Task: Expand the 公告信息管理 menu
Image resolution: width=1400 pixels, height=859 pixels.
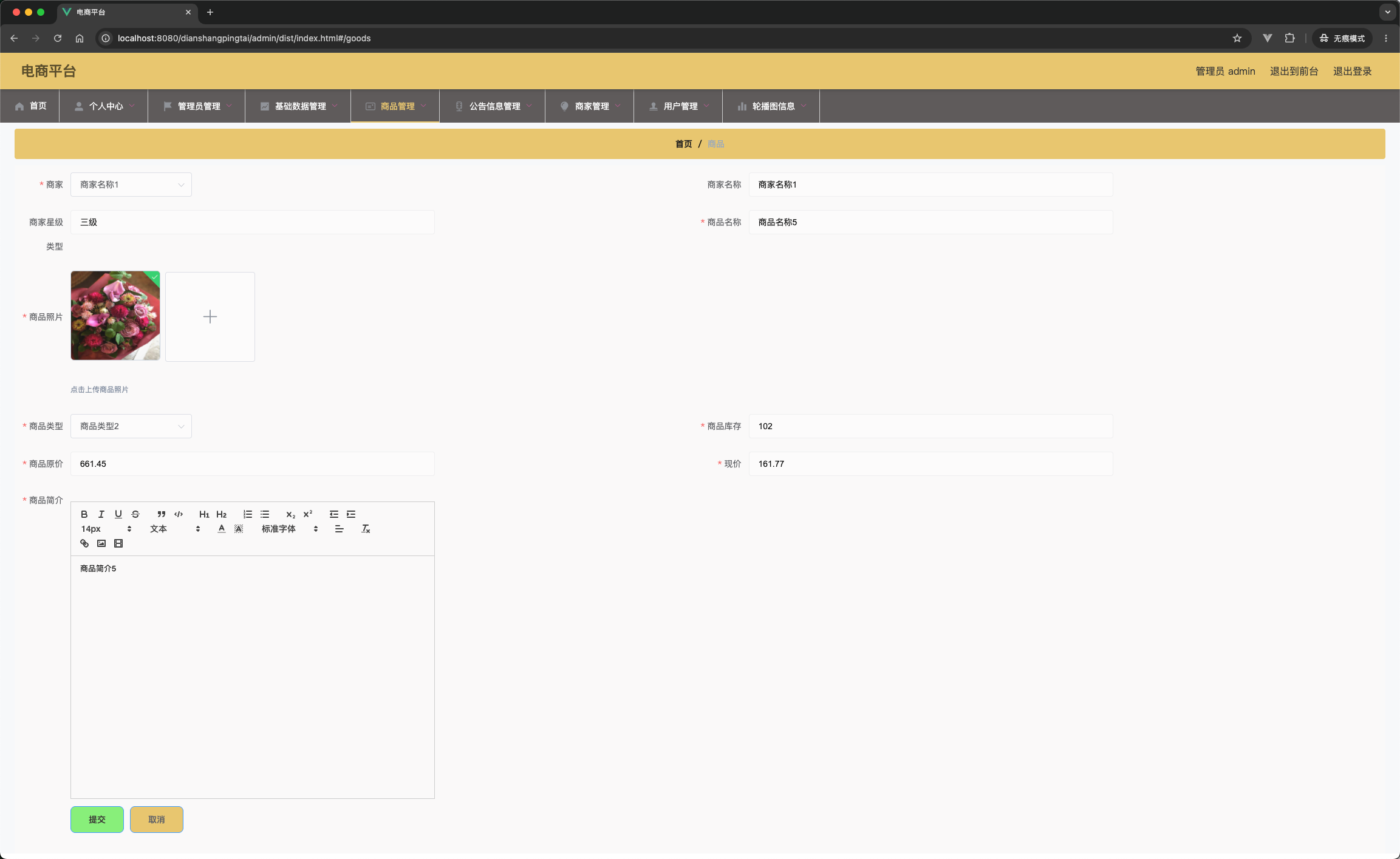Action: coord(493,106)
